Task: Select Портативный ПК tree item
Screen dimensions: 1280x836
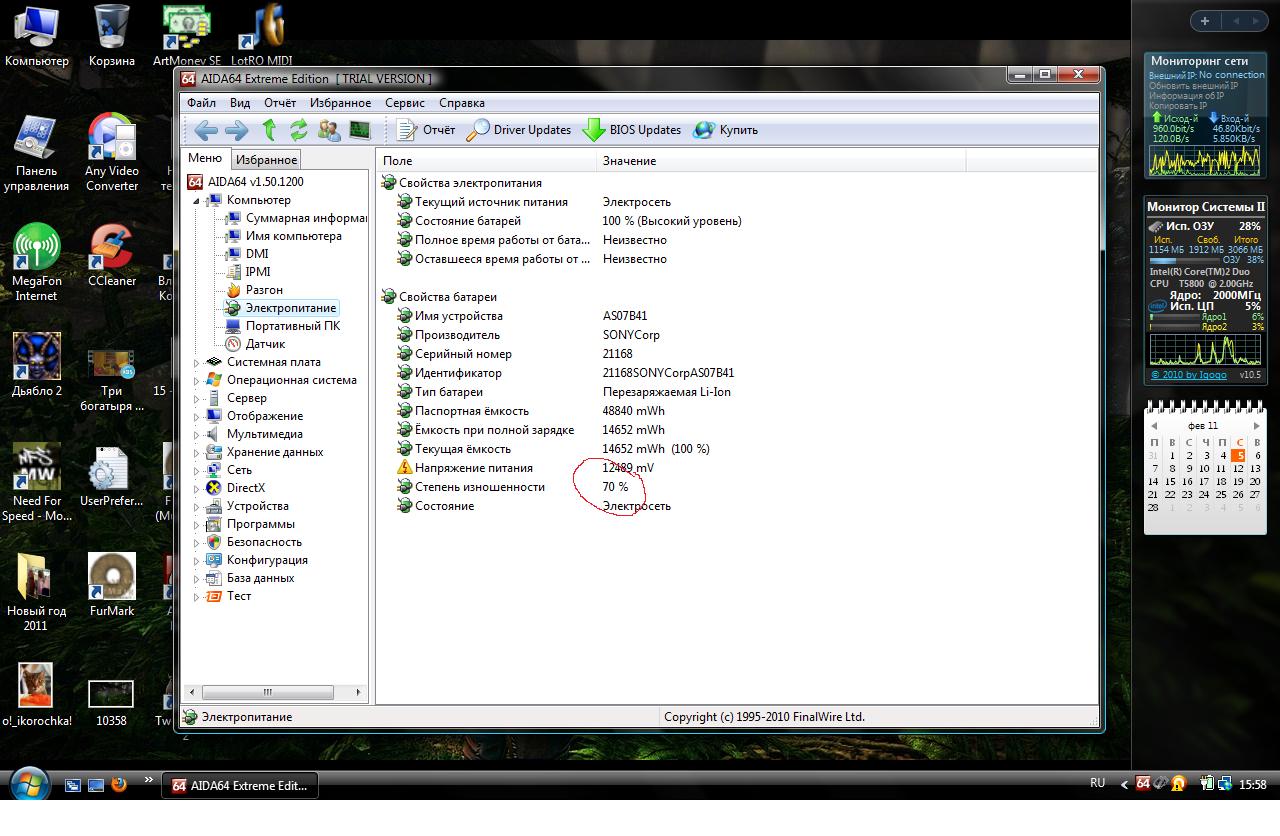Action: pyautogui.click(x=293, y=326)
